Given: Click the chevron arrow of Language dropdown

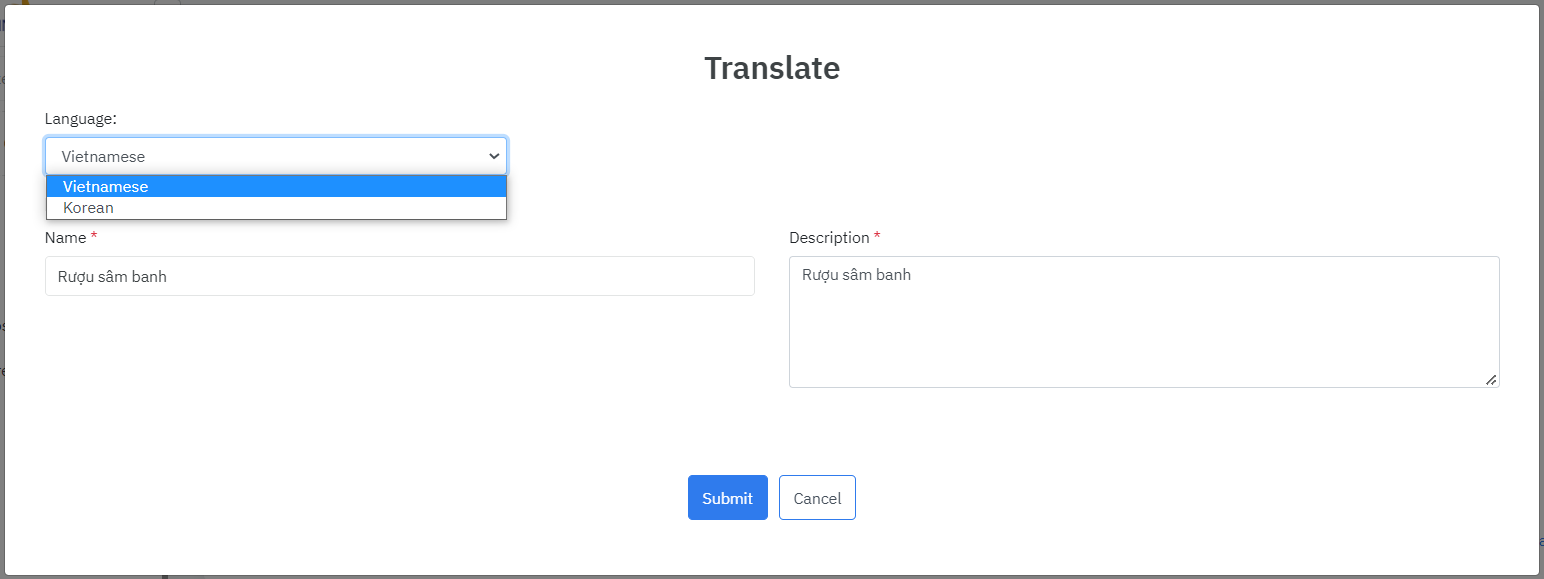Looking at the screenshot, I should tap(494, 156).
